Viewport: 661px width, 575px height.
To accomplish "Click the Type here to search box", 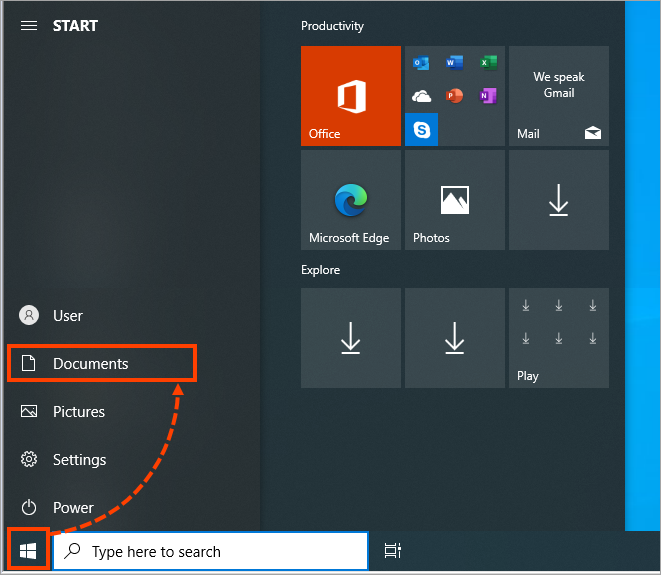I will [x=211, y=551].
